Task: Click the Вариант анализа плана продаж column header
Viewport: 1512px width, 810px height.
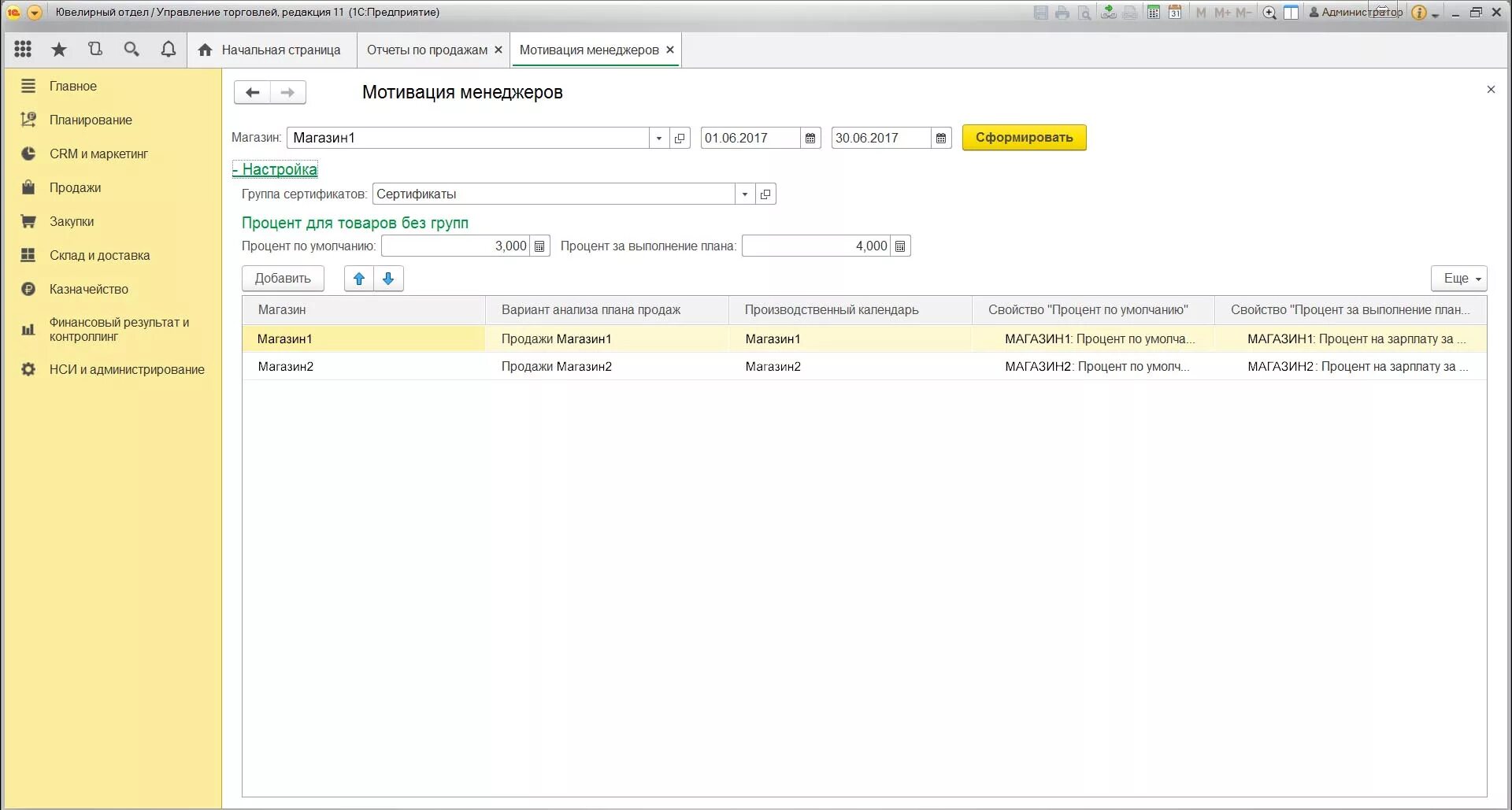Action: pos(607,309)
